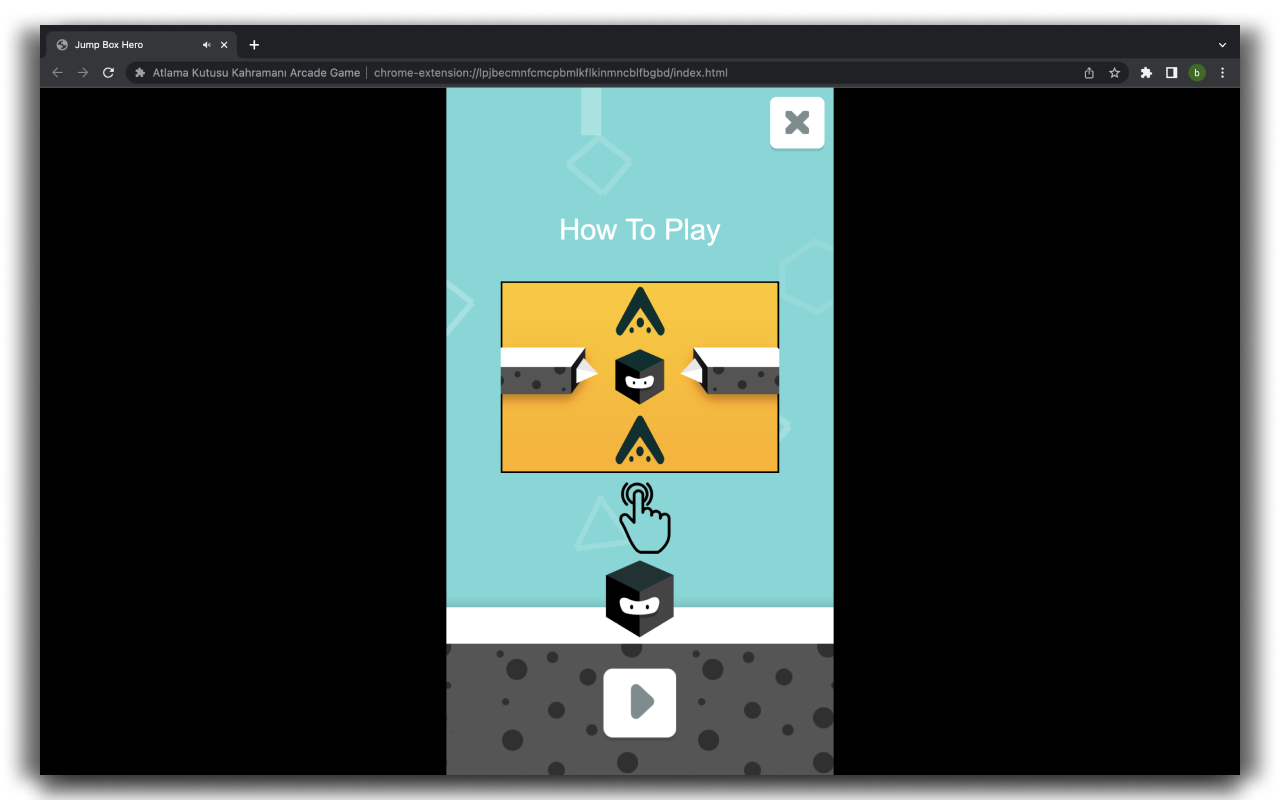Click the extension icon in the address bar
Image resolution: width=1280 pixels, height=800 pixels.
coord(138,72)
